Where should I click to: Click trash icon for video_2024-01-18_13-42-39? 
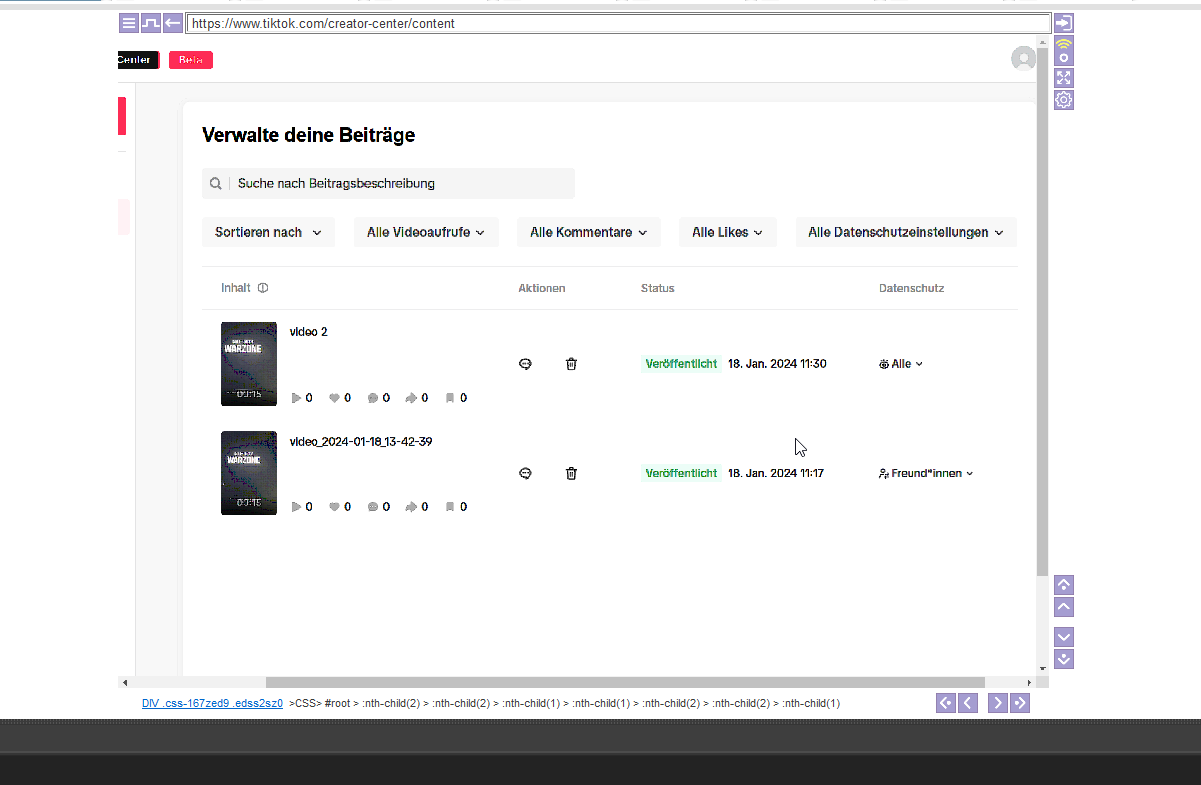coord(571,473)
